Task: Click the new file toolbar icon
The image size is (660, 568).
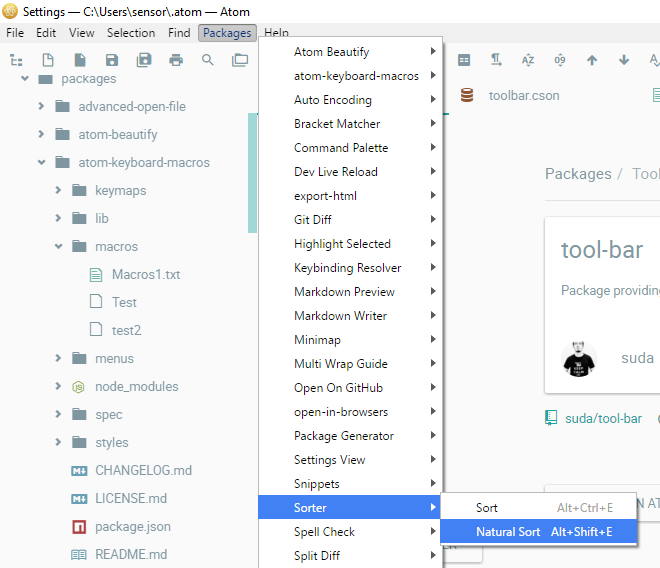Action: (48, 60)
